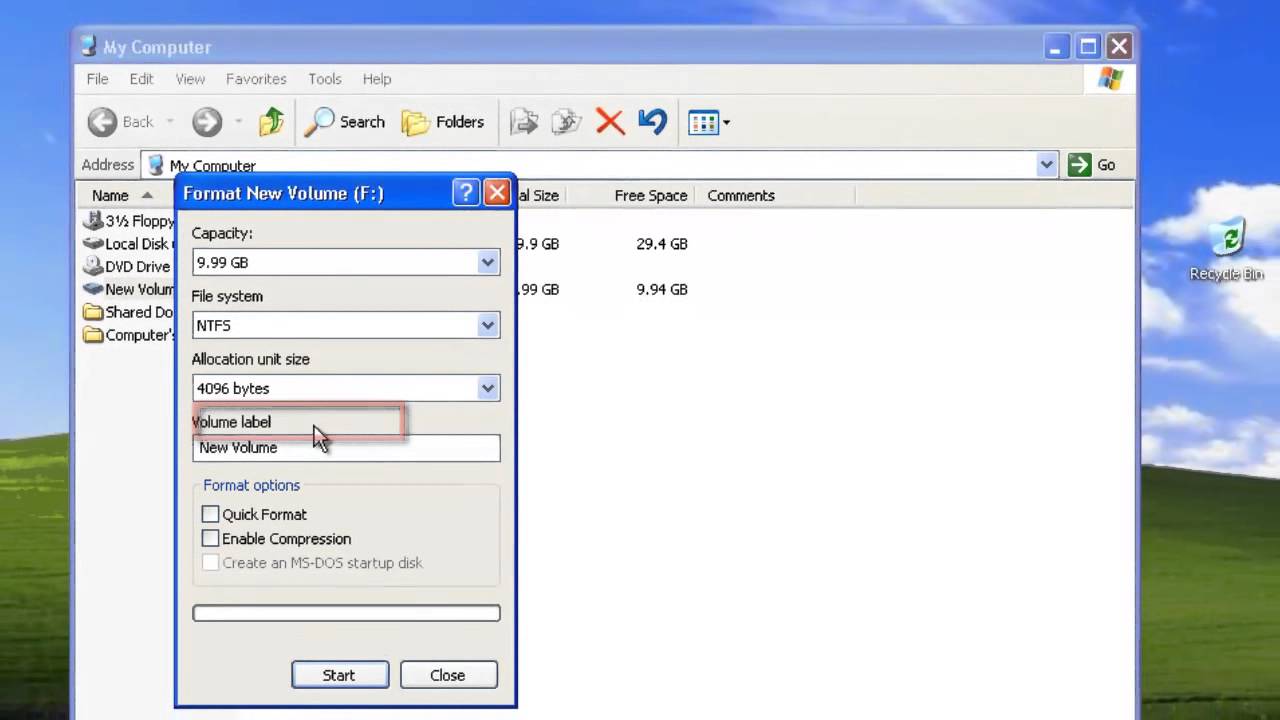This screenshot has height=720, width=1280.
Task: Click the Forward arrow toolbar icon
Action: (207, 122)
